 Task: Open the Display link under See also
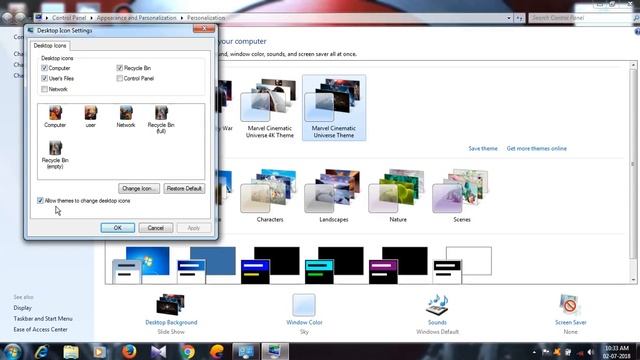tap(22, 308)
